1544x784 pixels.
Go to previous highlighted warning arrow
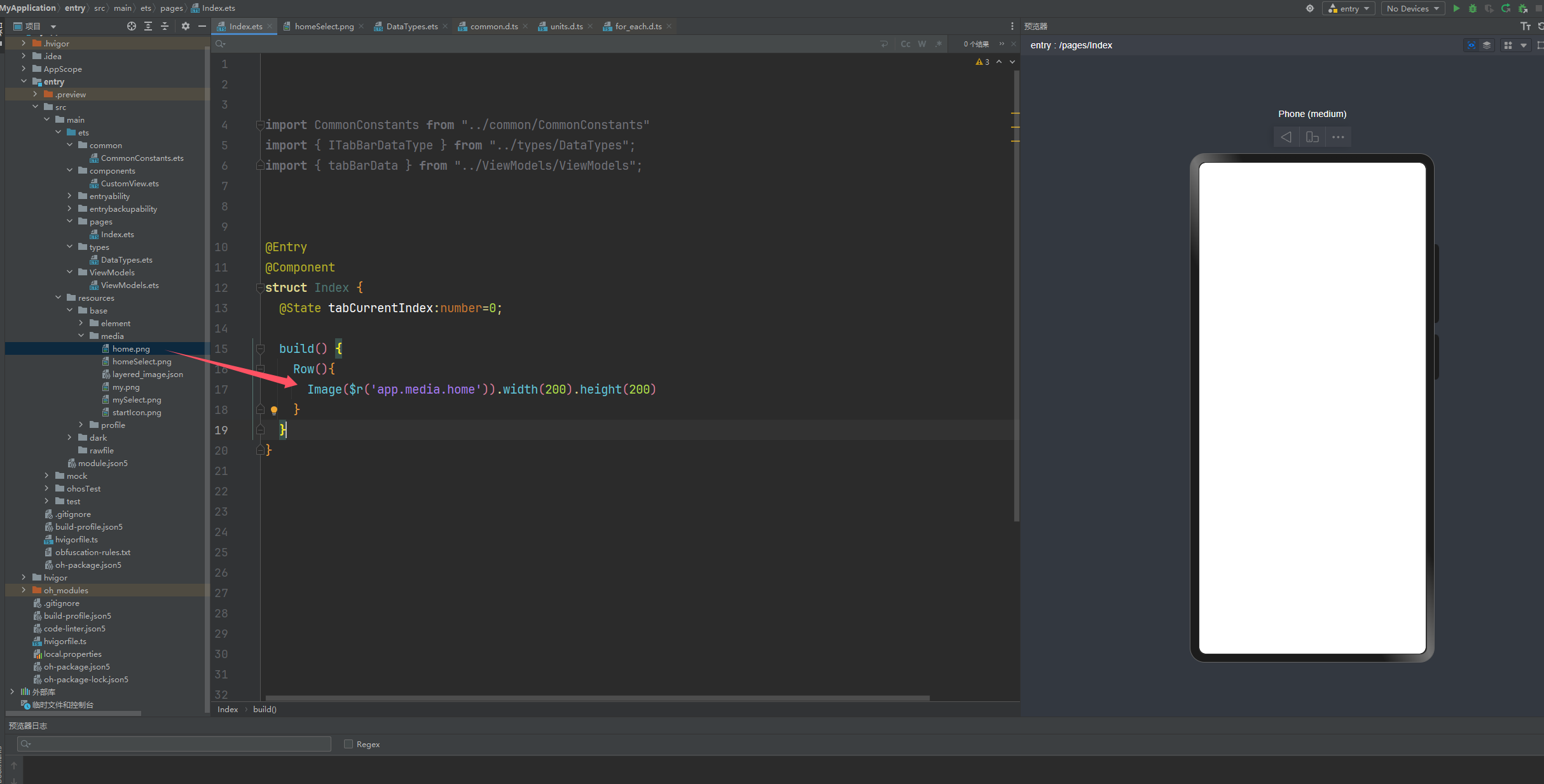point(999,62)
